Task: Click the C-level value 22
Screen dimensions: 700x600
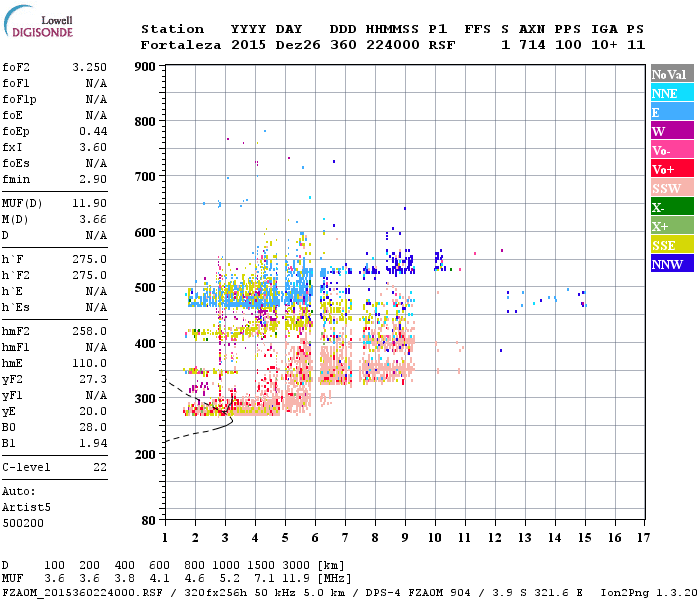Action: 100,468
